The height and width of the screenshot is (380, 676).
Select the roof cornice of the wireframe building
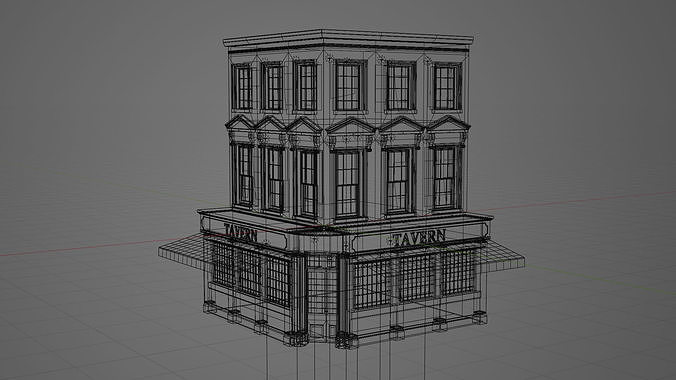(x=348, y=41)
